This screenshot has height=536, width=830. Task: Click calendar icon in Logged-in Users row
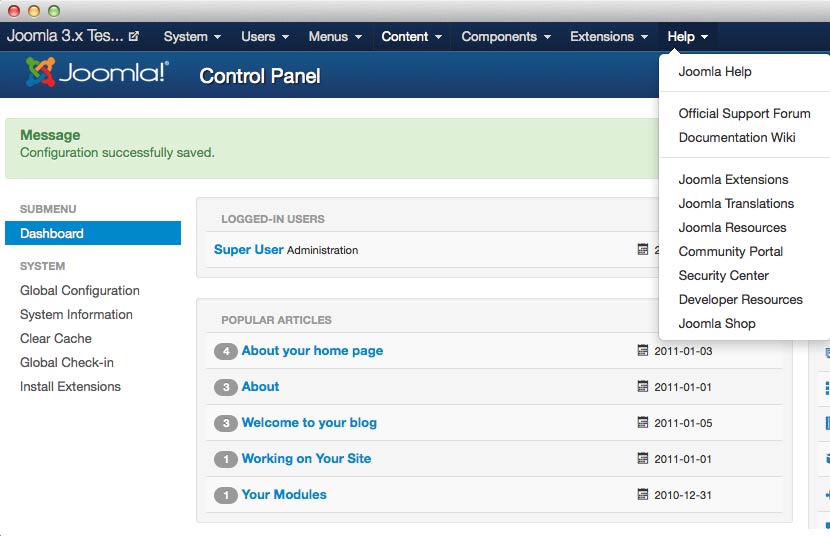[643, 250]
